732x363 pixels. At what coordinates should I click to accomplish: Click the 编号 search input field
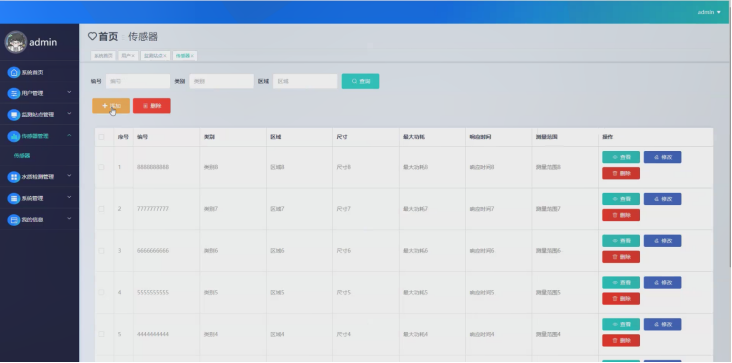138,81
